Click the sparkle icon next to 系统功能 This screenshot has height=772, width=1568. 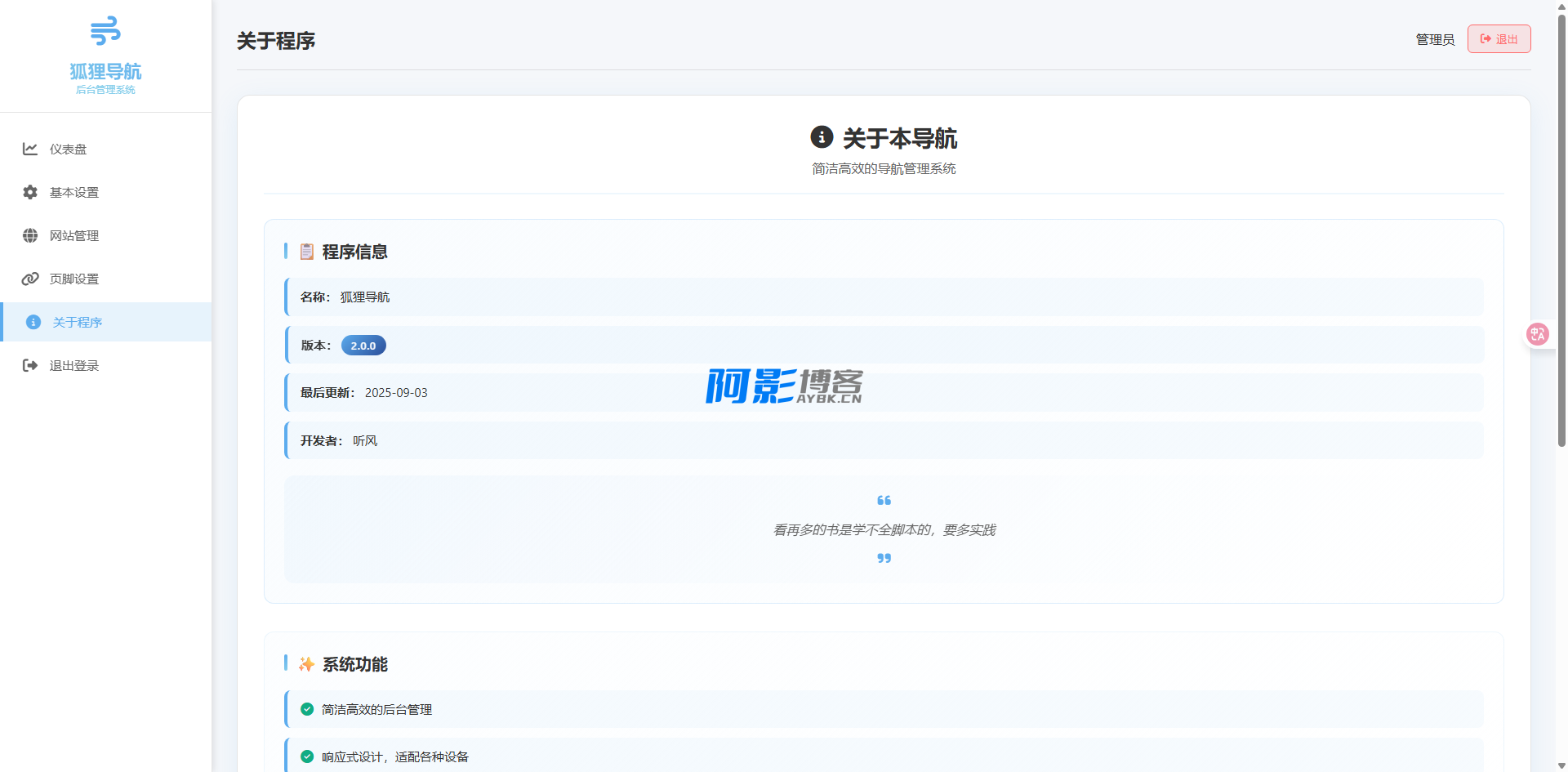[x=307, y=664]
